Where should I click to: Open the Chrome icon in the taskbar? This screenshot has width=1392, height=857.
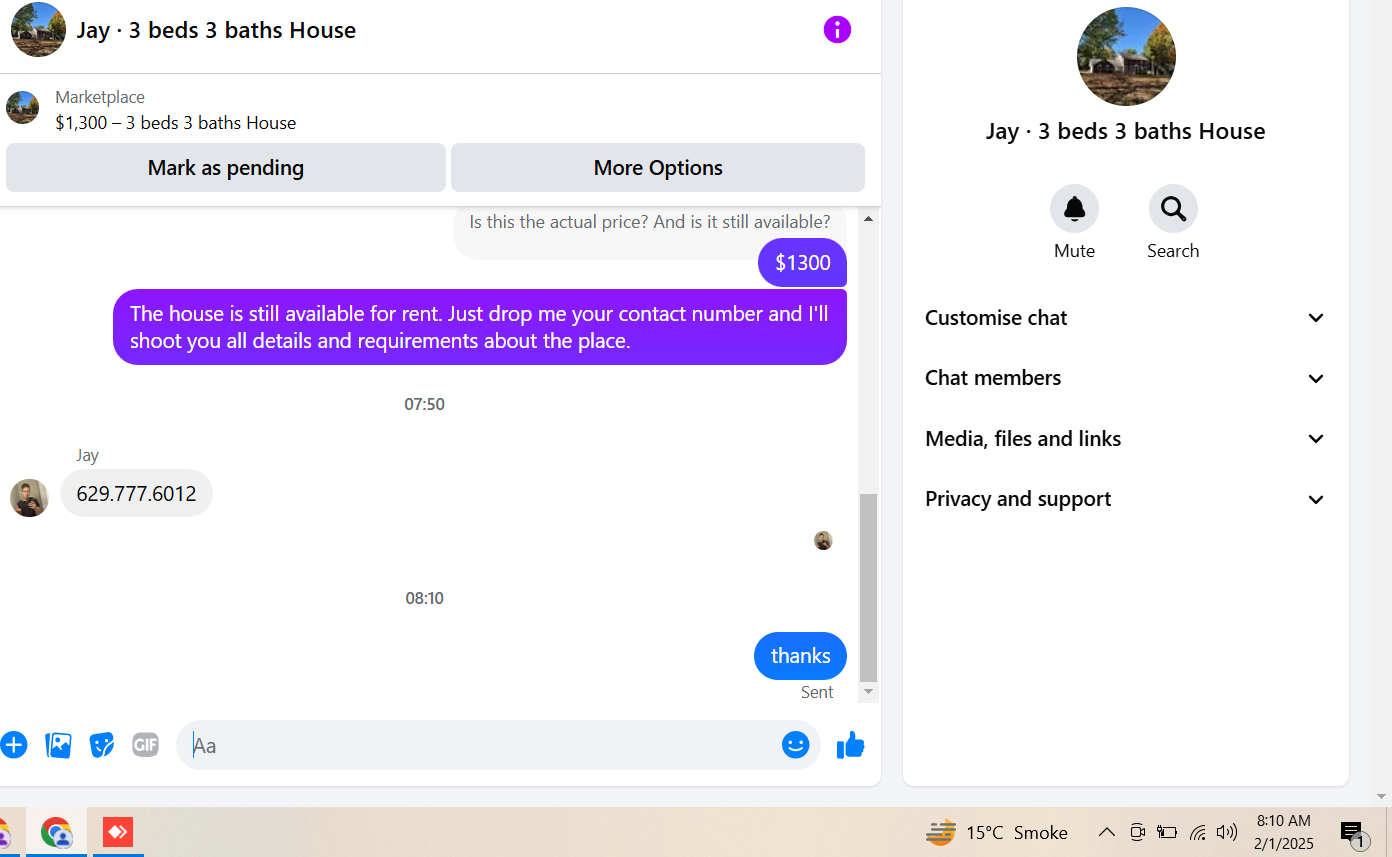pyautogui.click(x=56, y=832)
